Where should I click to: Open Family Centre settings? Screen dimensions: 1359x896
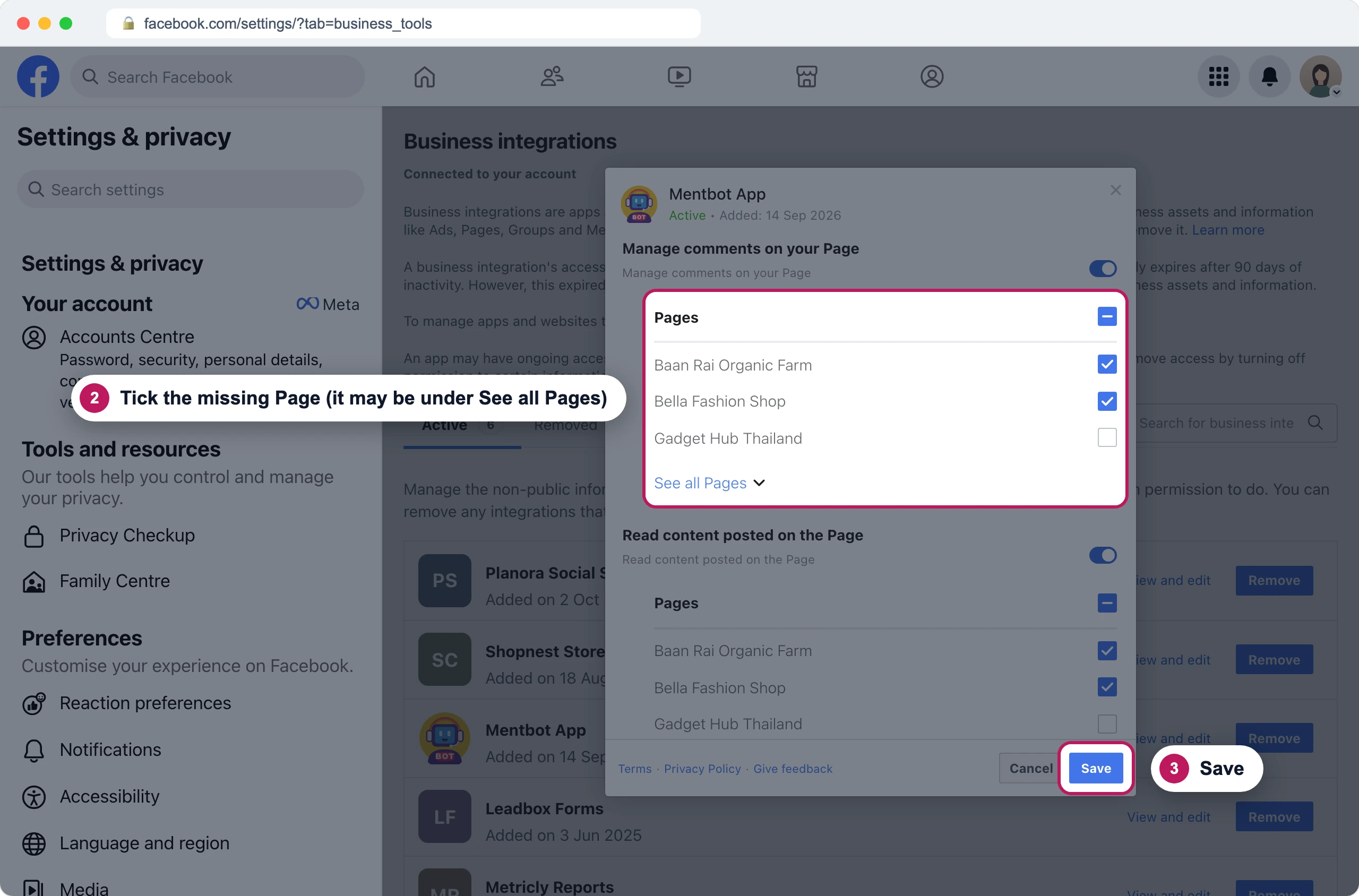pos(115,582)
